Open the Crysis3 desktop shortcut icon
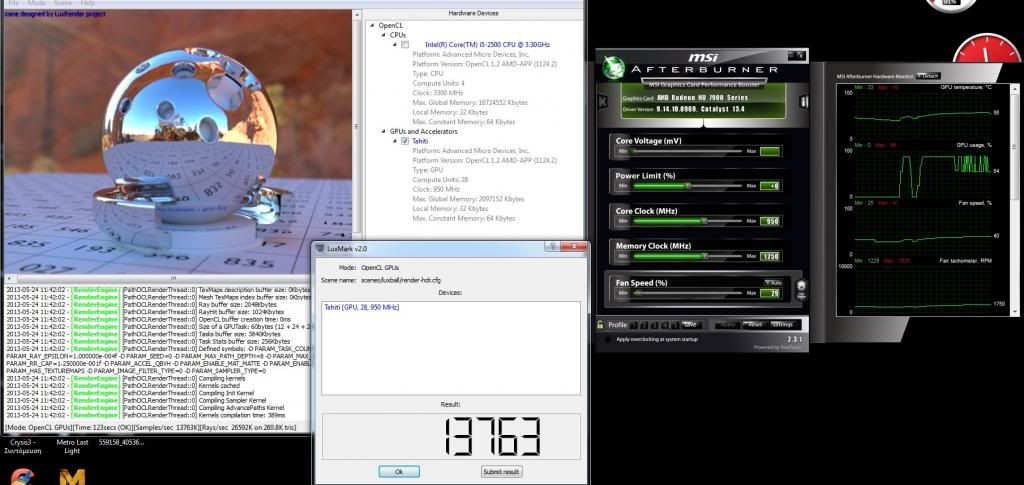 pos(21,473)
